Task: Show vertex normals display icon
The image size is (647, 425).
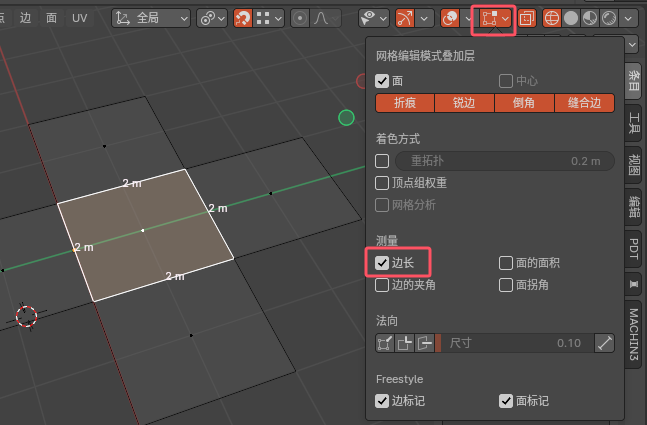Action: (x=384, y=343)
